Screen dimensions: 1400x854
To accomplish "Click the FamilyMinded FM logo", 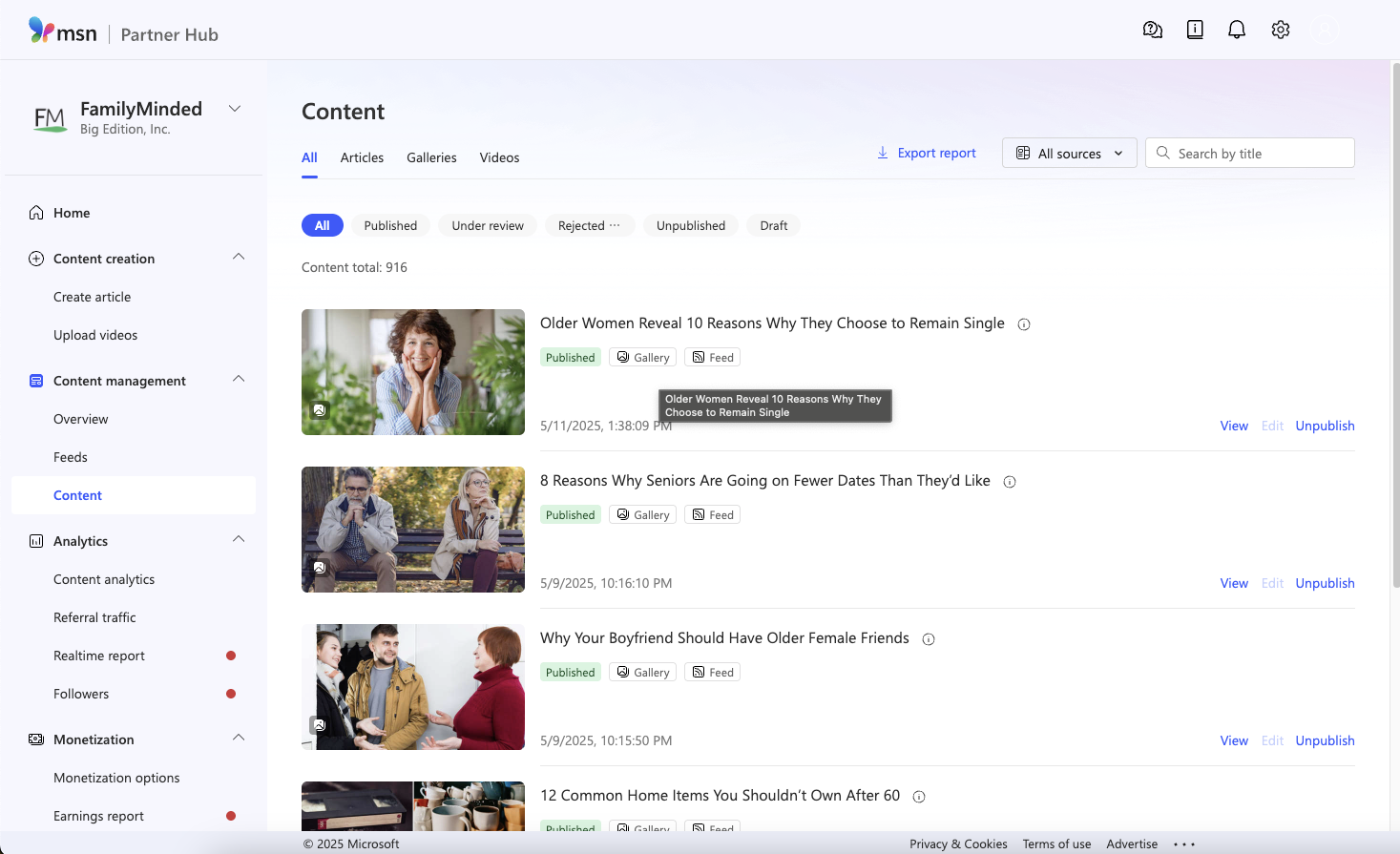I will pyautogui.click(x=50, y=118).
